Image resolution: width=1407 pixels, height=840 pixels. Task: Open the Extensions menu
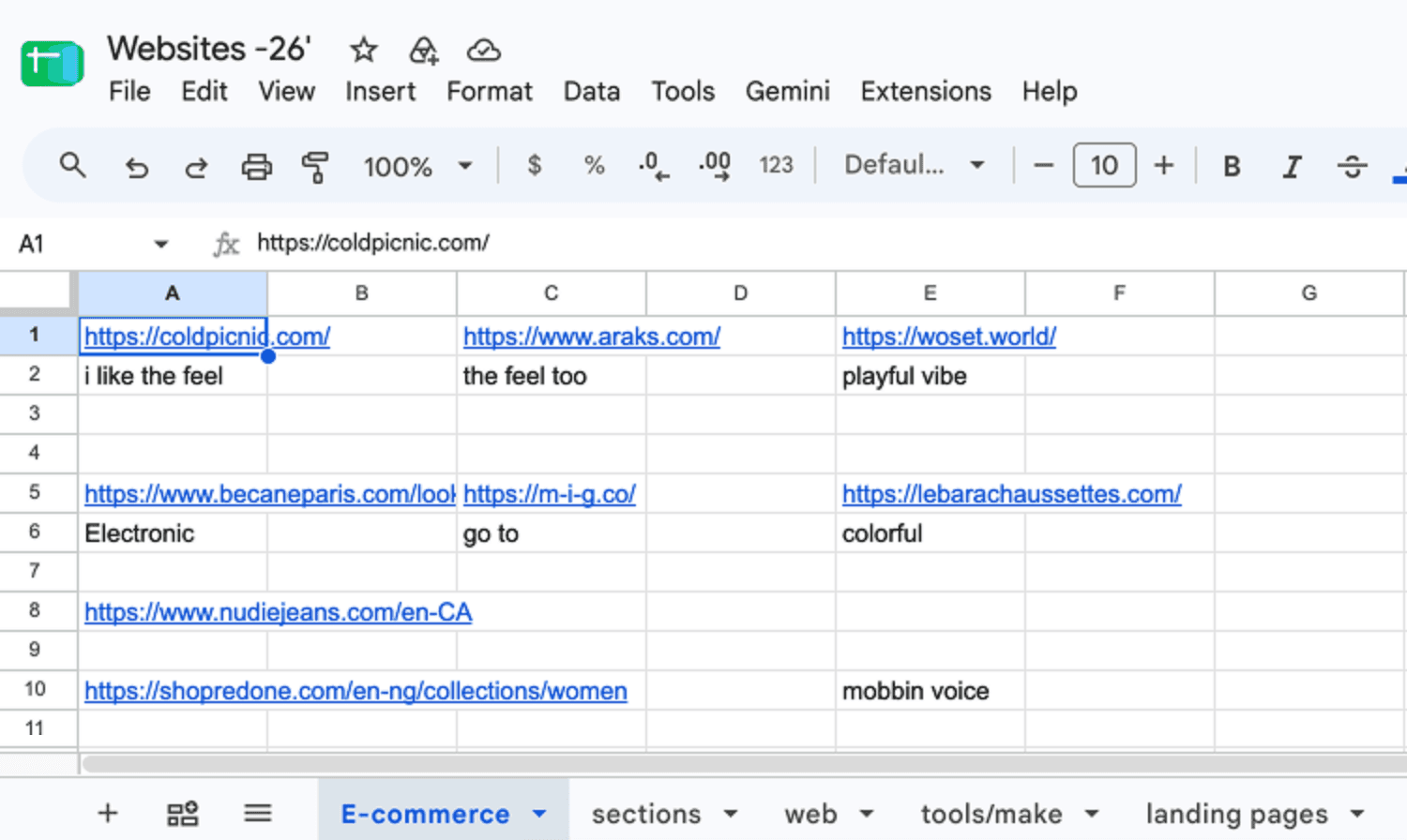(x=926, y=92)
